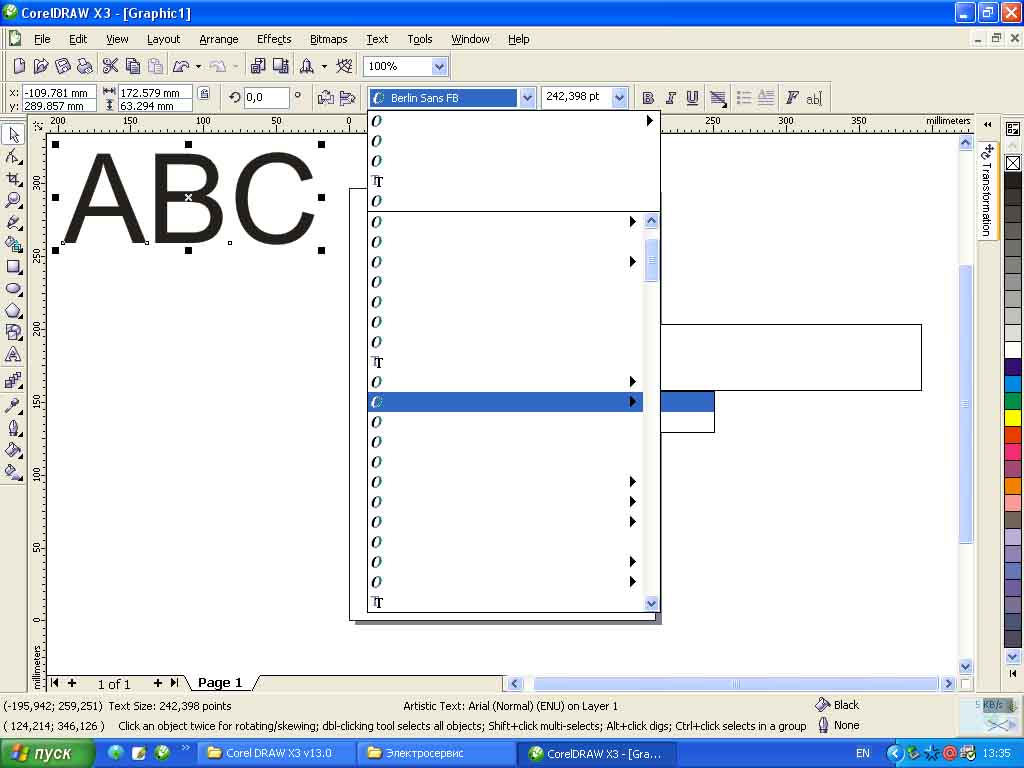This screenshot has height=768, width=1024.
Task: Open the Application launcher icon
Action: [306, 65]
